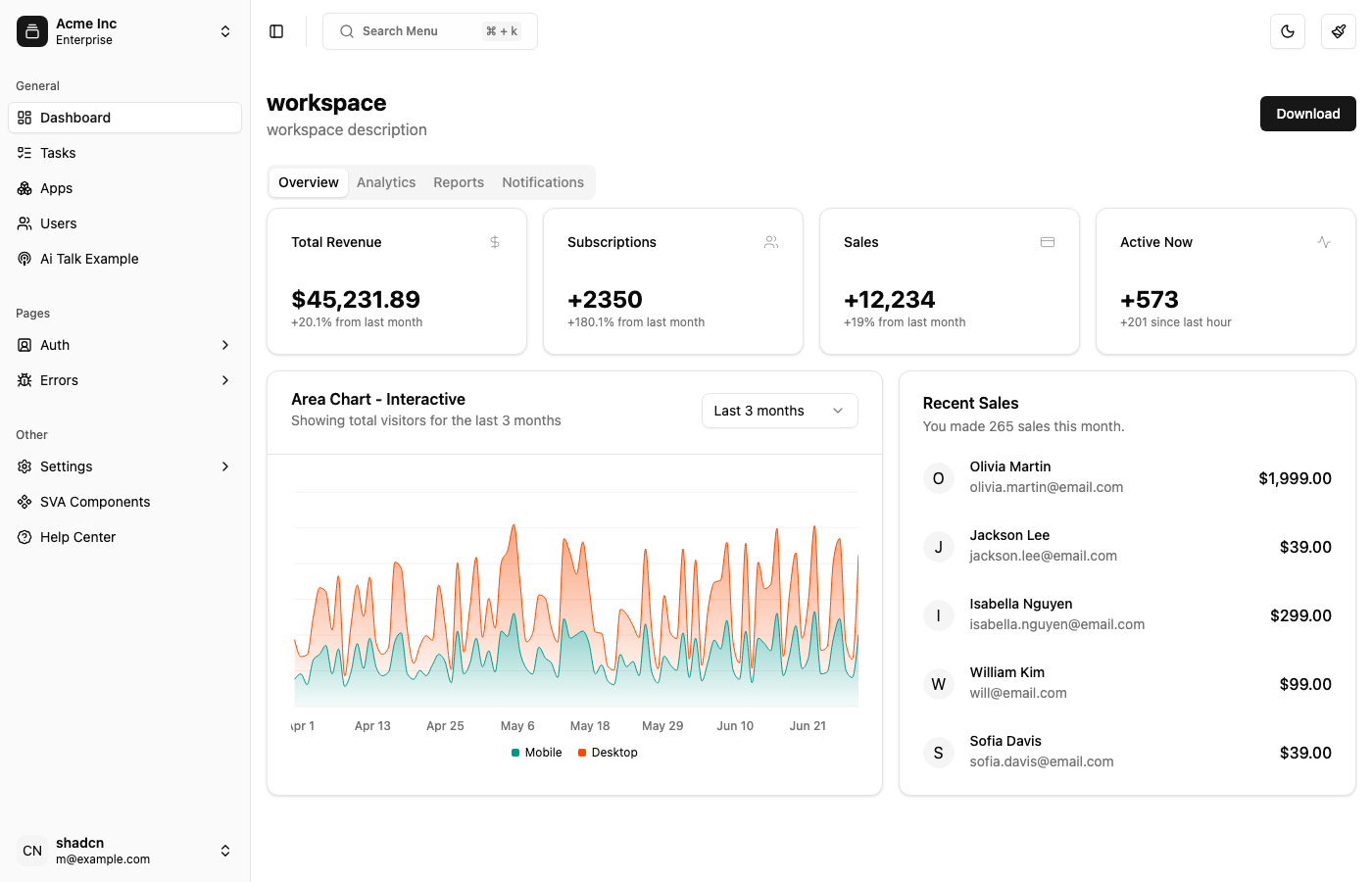Switch to the Analytics tab
1372x882 pixels.
point(385,182)
